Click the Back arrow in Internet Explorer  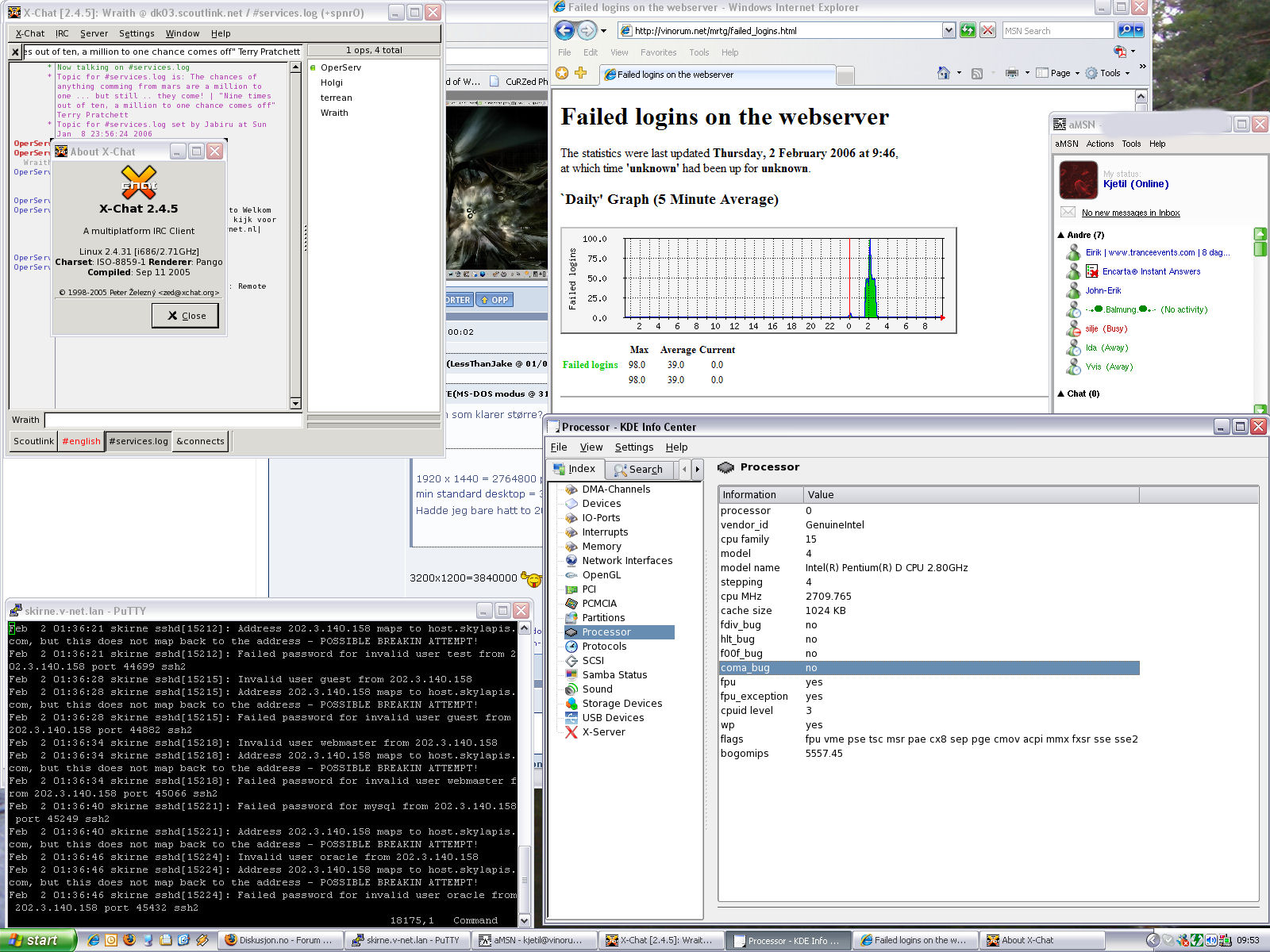(x=564, y=31)
